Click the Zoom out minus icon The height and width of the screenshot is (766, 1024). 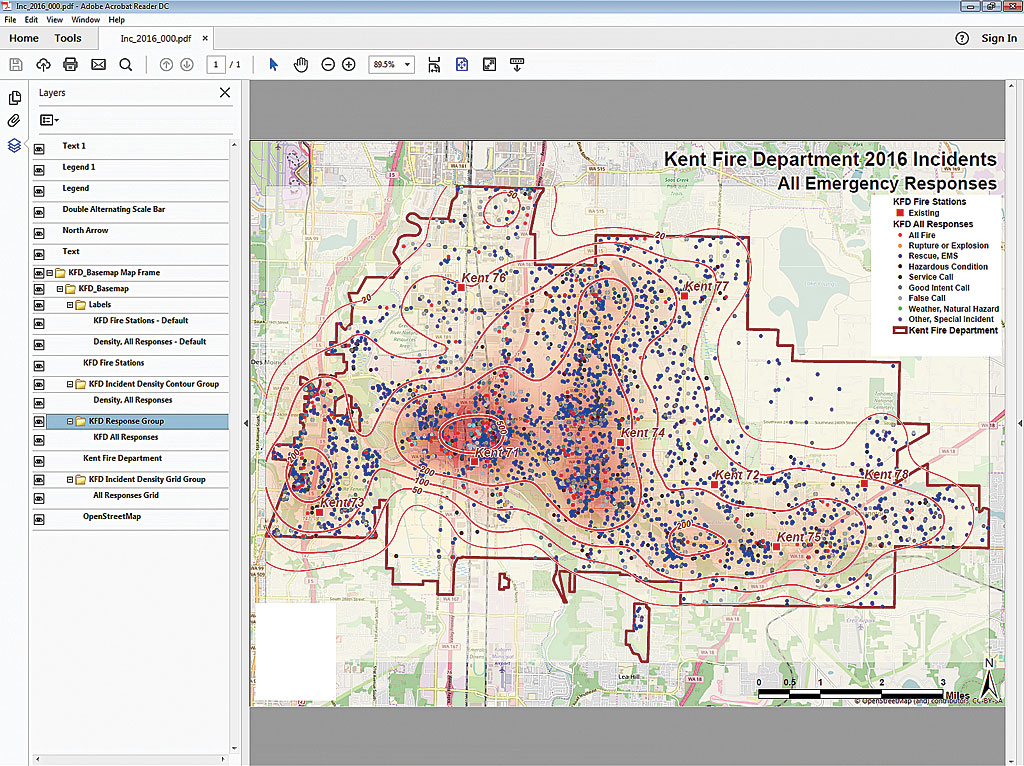point(328,65)
